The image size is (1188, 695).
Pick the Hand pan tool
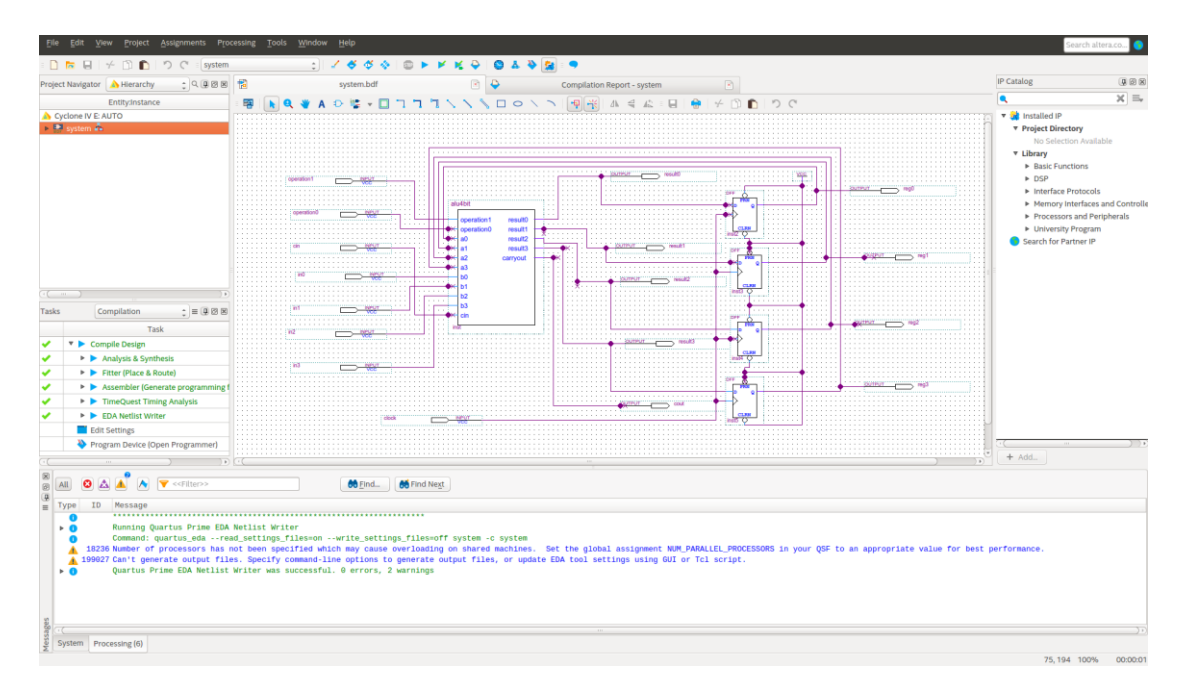point(304,104)
